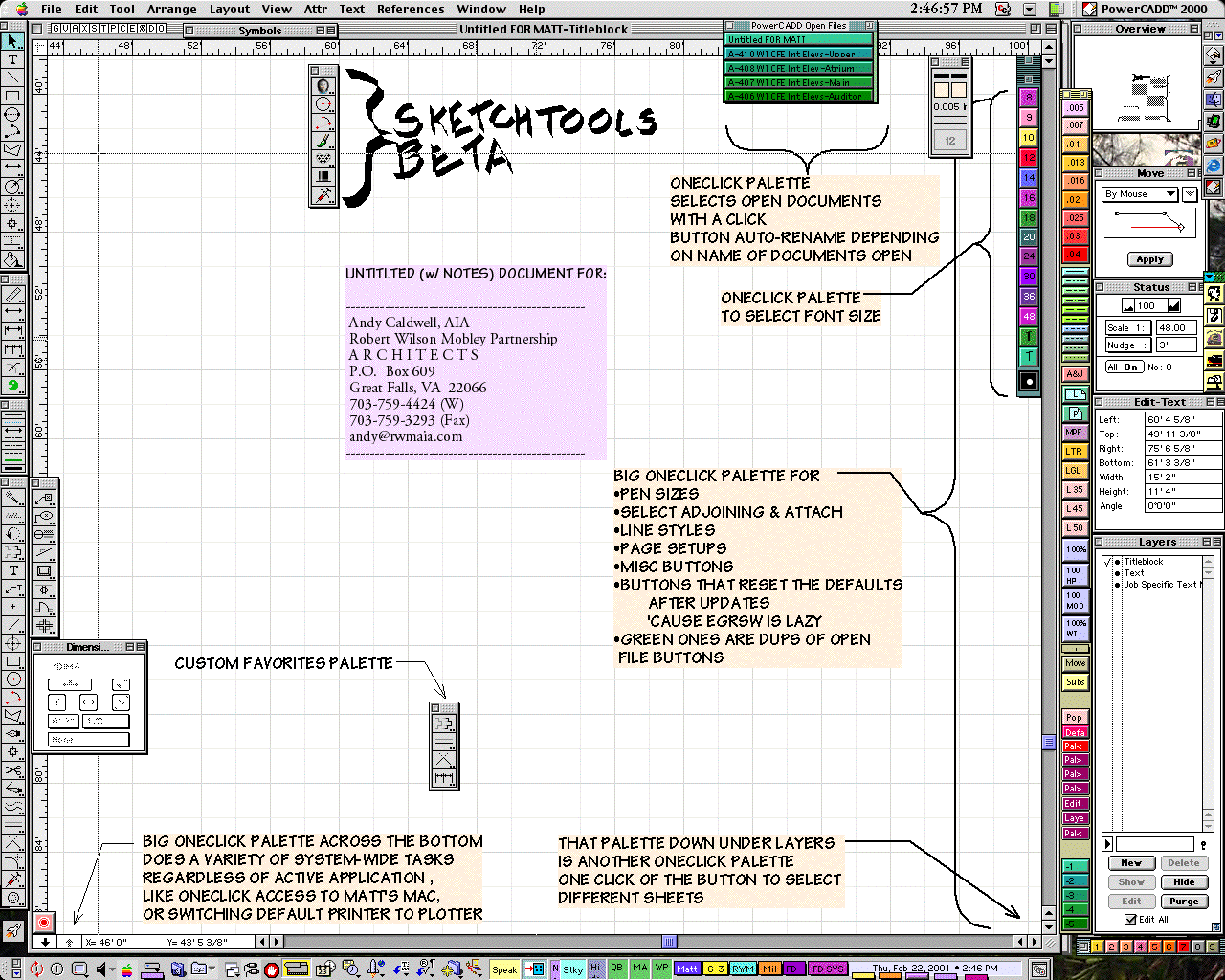Open the Window menu
This screenshot has height=980, width=1225.
pos(481,9)
